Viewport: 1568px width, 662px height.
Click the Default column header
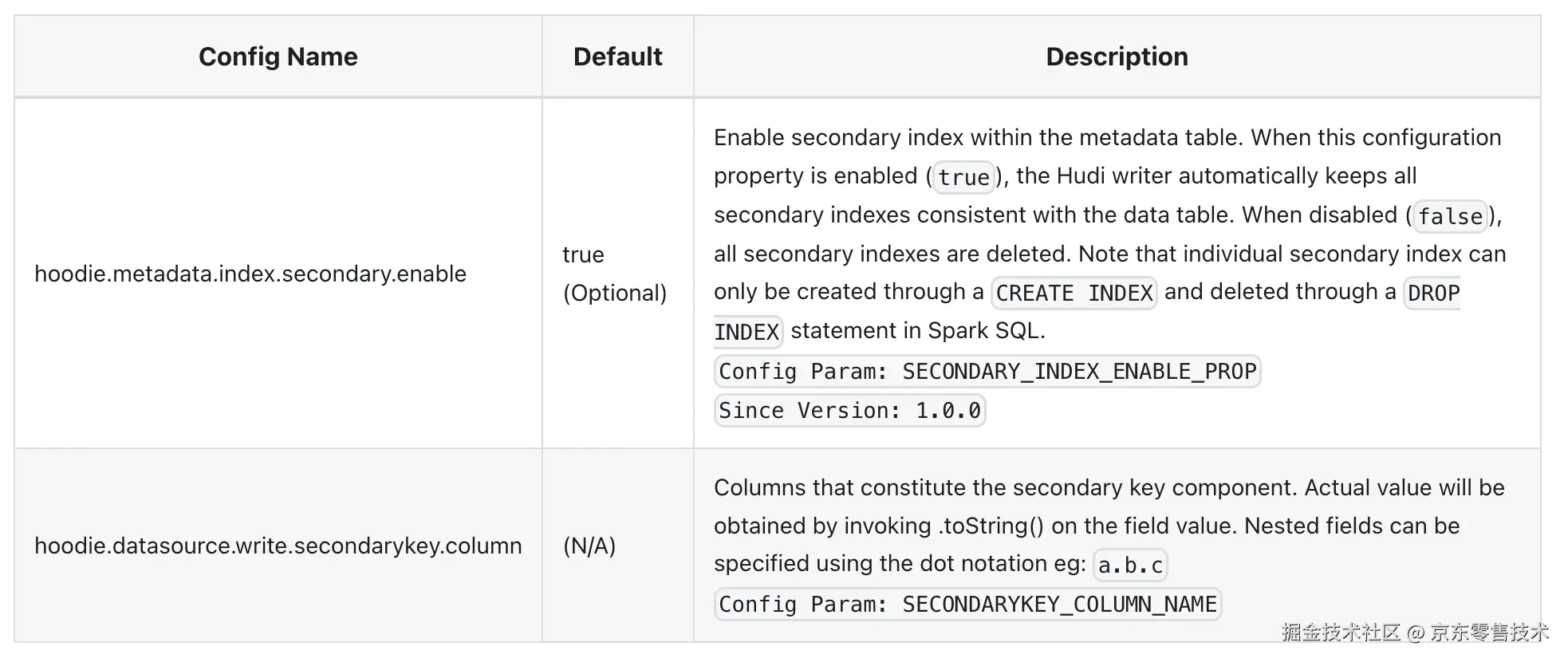click(617, 57)
